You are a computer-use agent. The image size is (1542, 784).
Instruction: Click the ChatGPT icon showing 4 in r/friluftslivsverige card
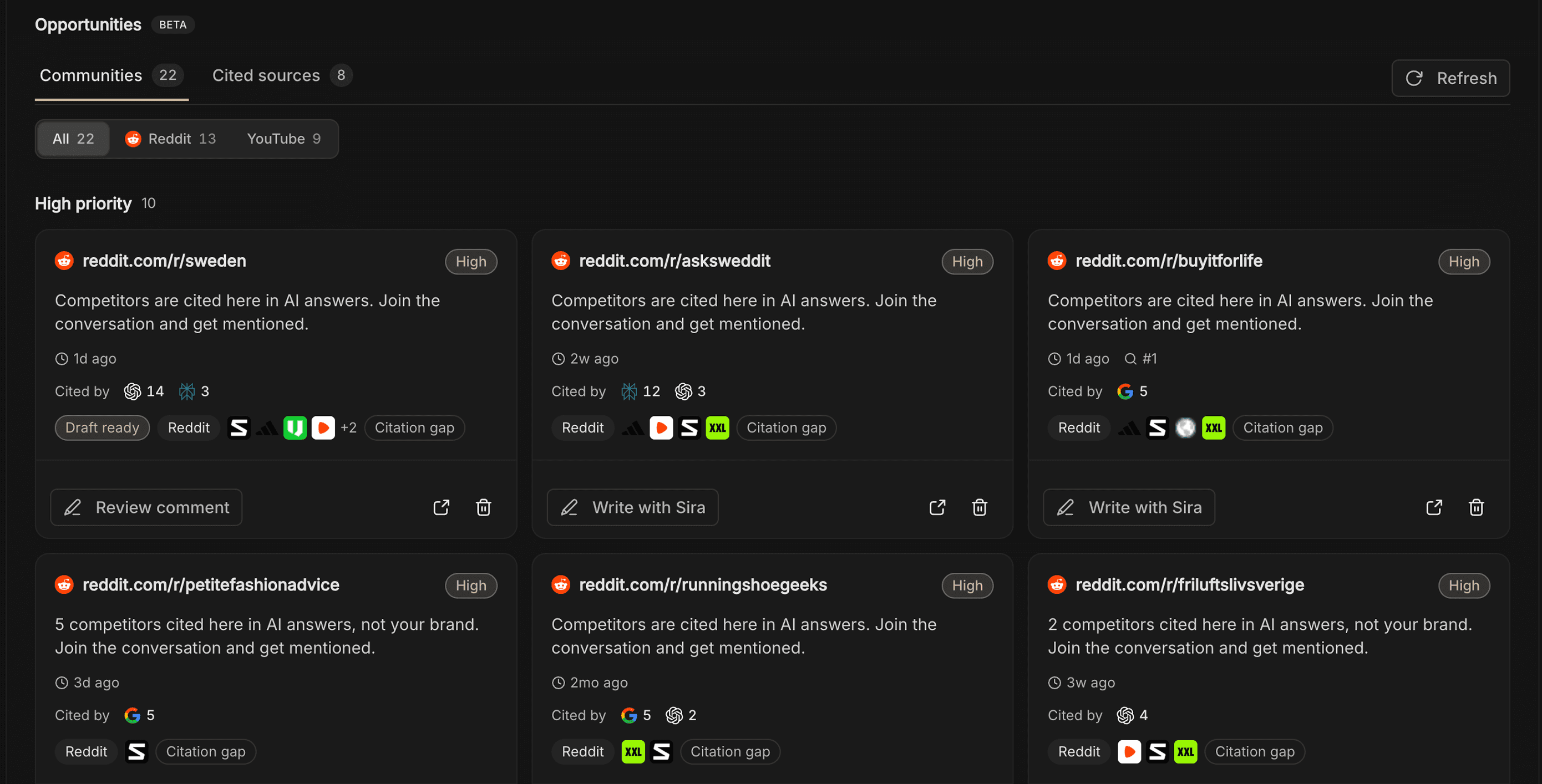pos(1125,715)
